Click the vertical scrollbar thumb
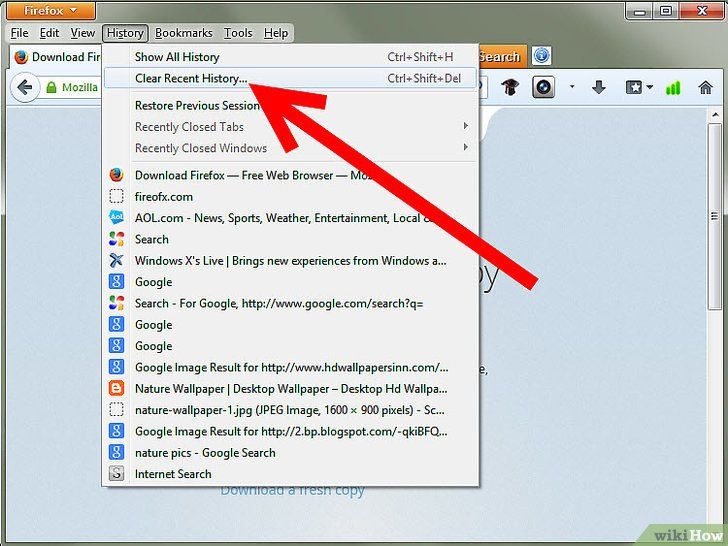Viewport: 728px width, 546px height. coord(715,216)
